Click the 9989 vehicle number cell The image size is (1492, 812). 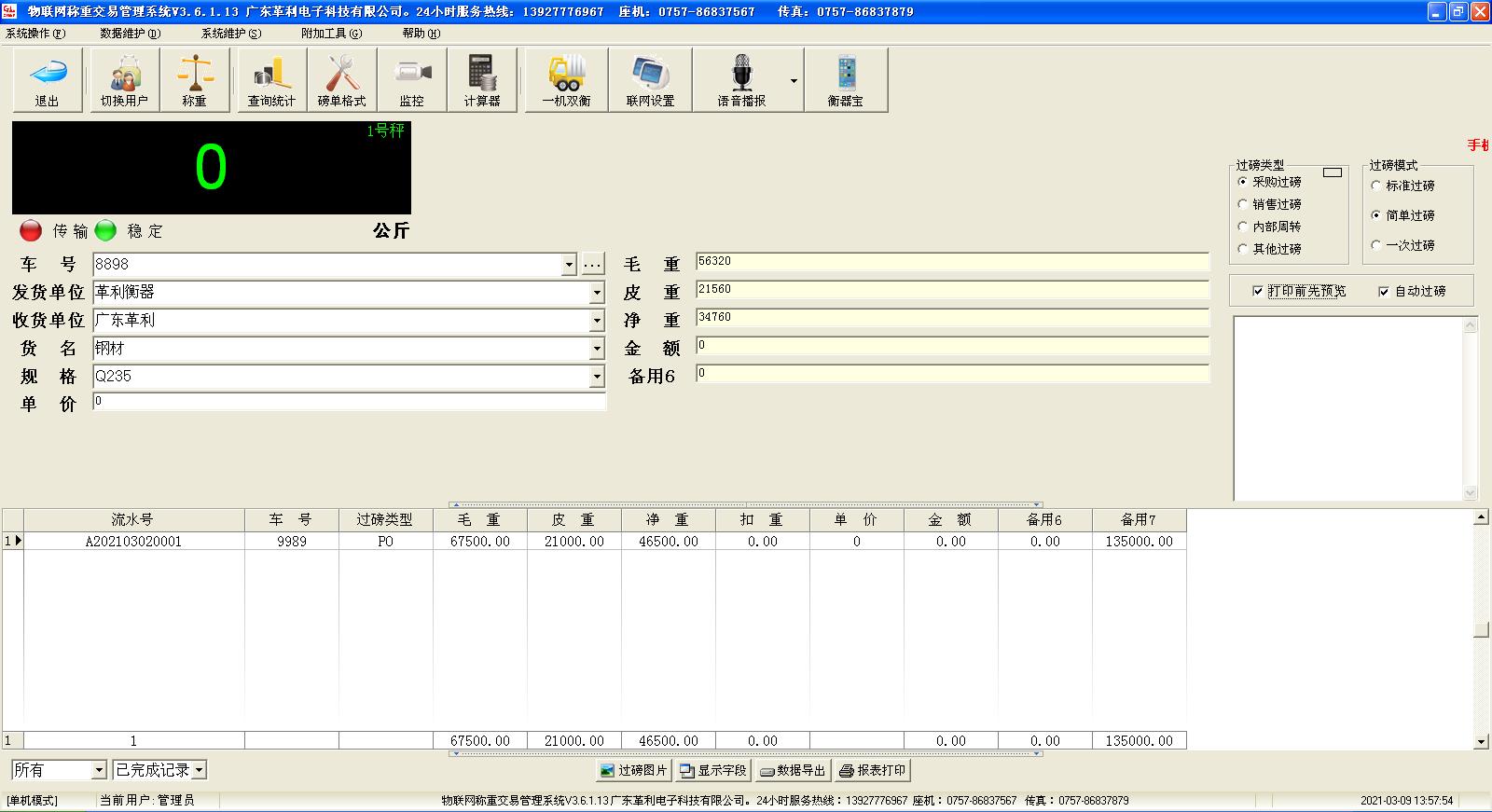[x=291, y=542]
